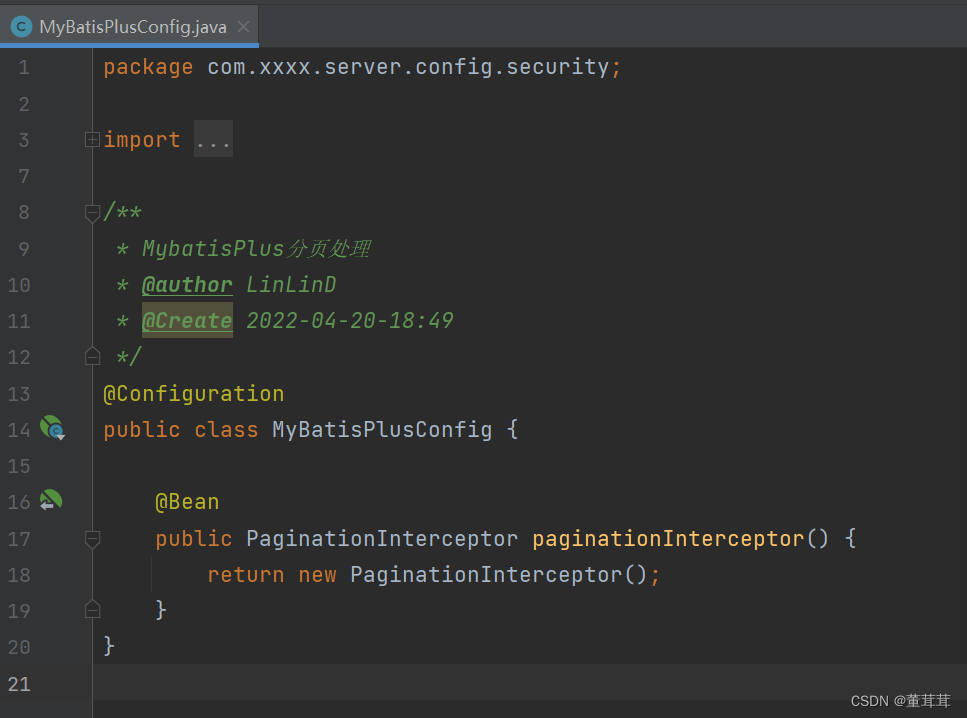Viewport: 967px width, 718px height.
Task: Click the MybatisPlus分页处理 comment text
Action: pos(257,249)
